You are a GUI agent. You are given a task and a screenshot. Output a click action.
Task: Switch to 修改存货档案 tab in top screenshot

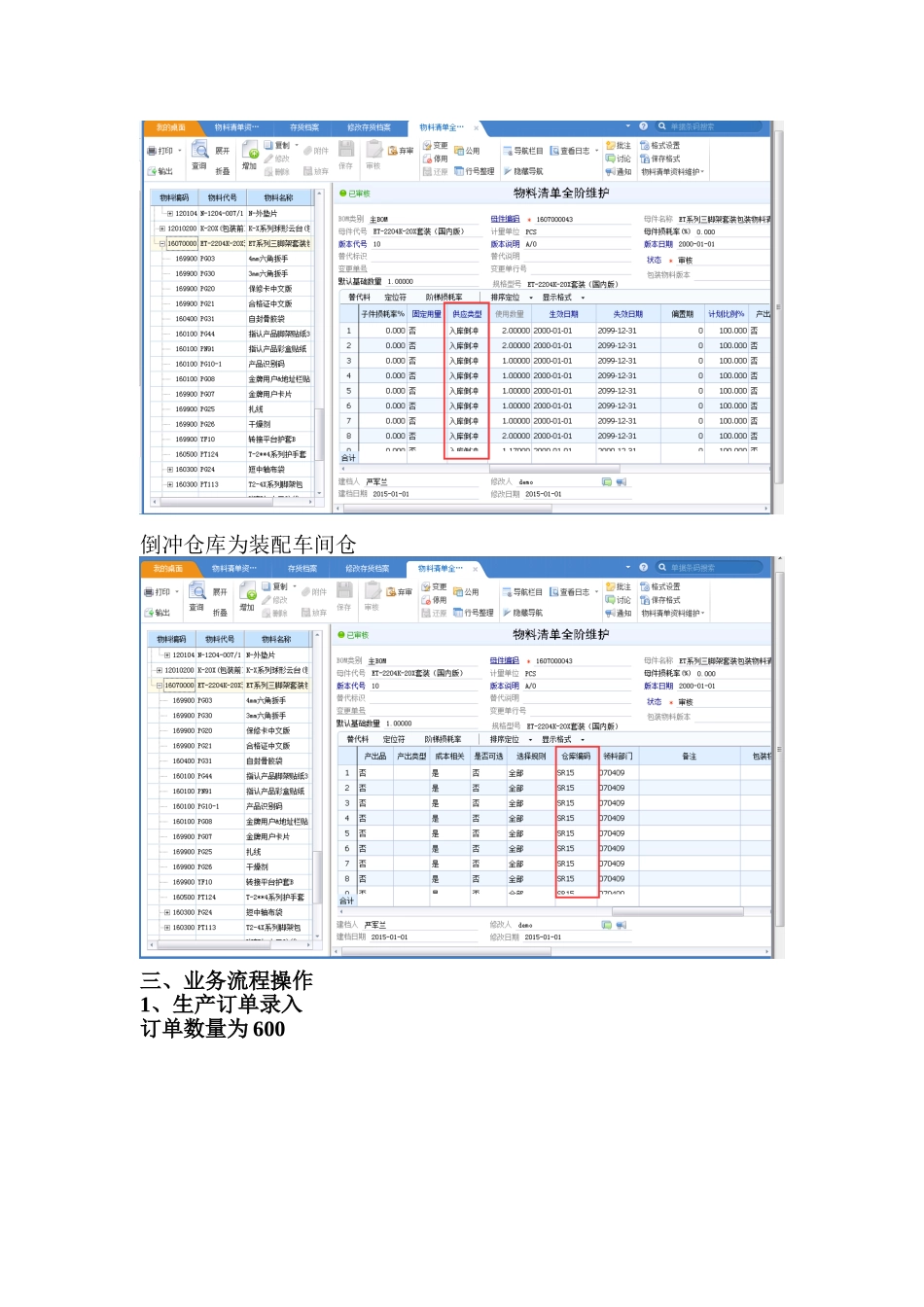[370, 127]
